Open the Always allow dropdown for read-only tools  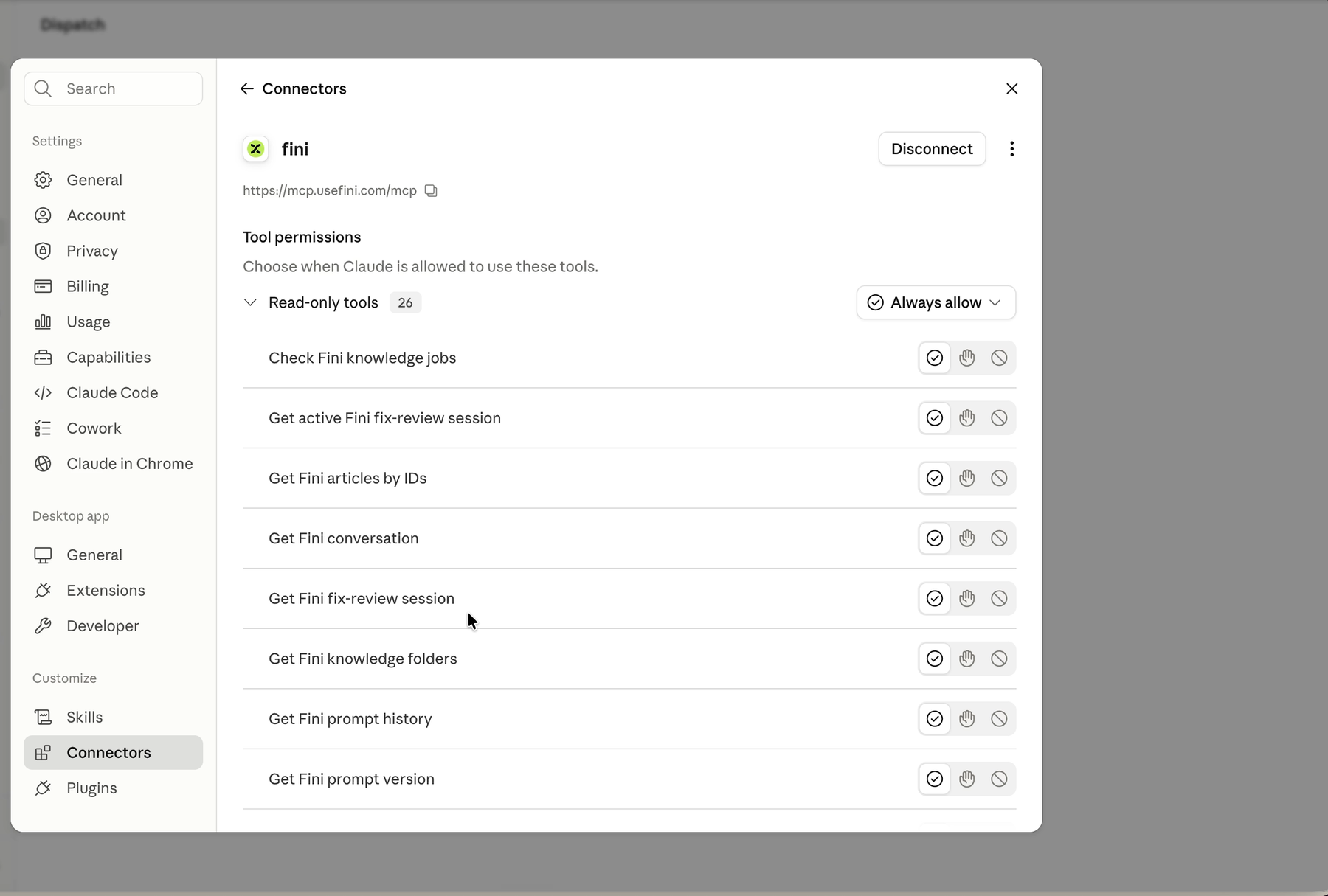pyautogui.click(x=936, y=302)
